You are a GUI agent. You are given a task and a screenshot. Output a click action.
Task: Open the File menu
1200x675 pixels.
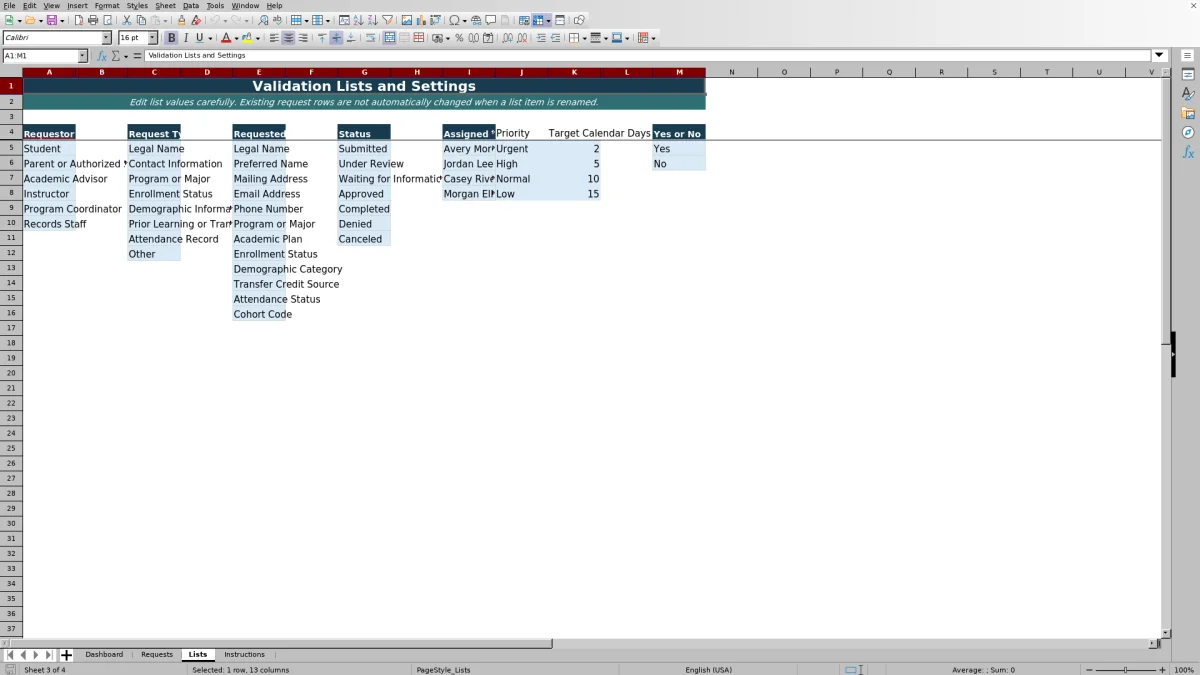coord(8,5)
